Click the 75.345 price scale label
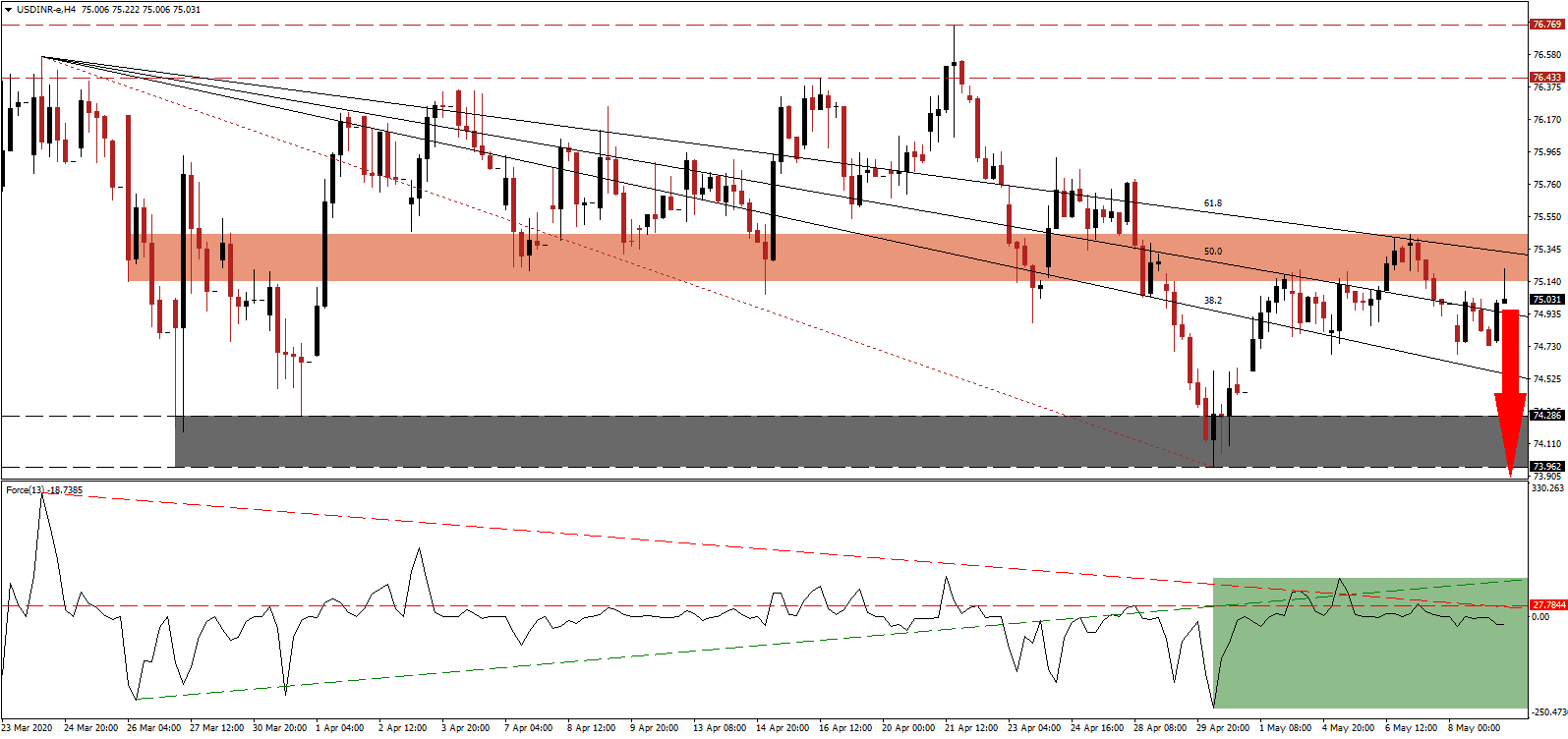 (x=1547, y=250)
